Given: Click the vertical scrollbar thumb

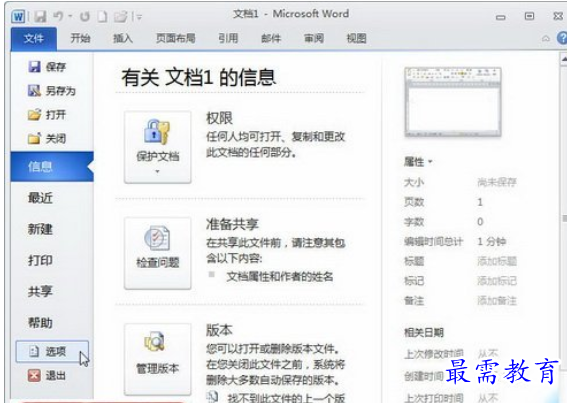Looking at the screenshot, I should tap(564, 219).
